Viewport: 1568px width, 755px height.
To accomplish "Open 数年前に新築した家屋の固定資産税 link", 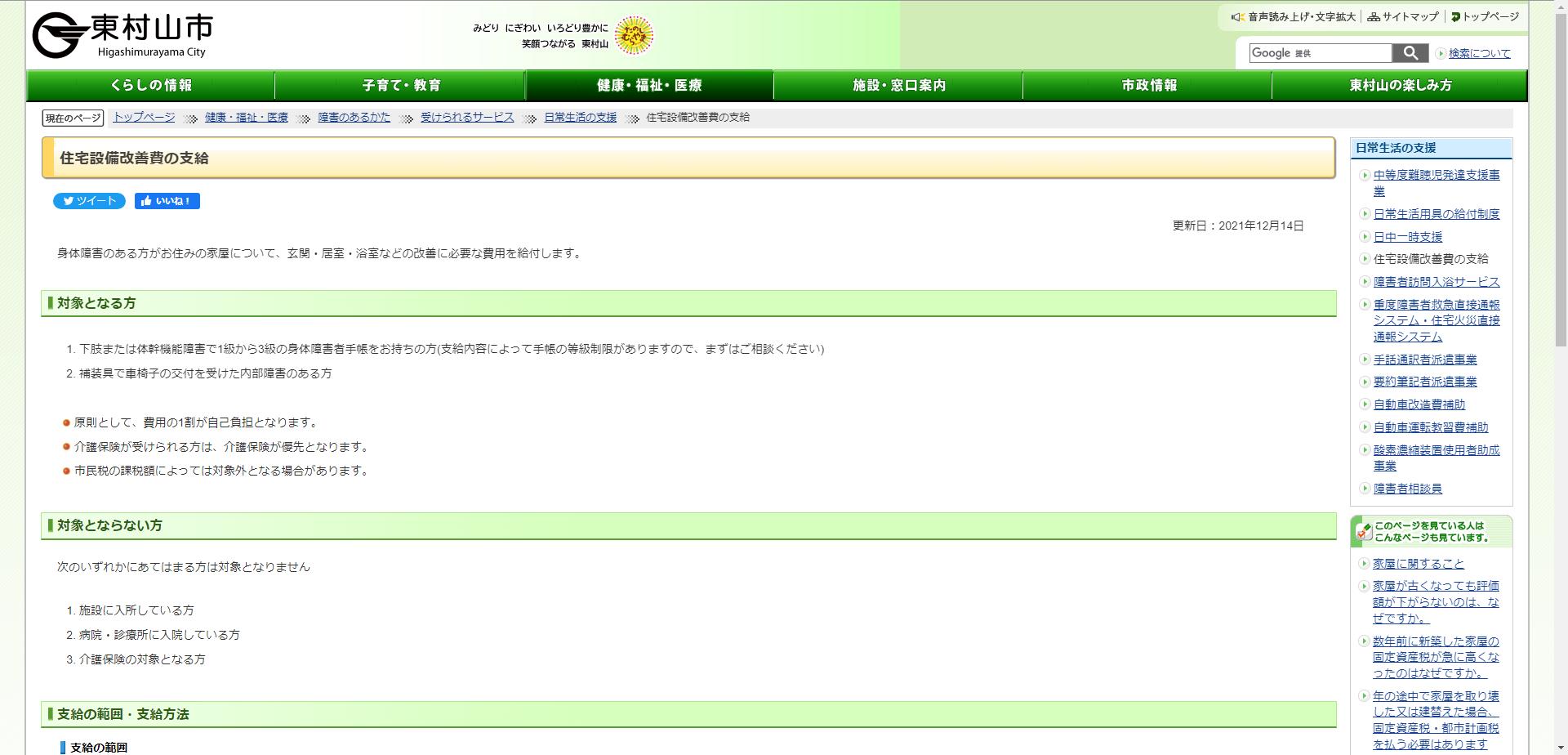I will (1435, 657).
